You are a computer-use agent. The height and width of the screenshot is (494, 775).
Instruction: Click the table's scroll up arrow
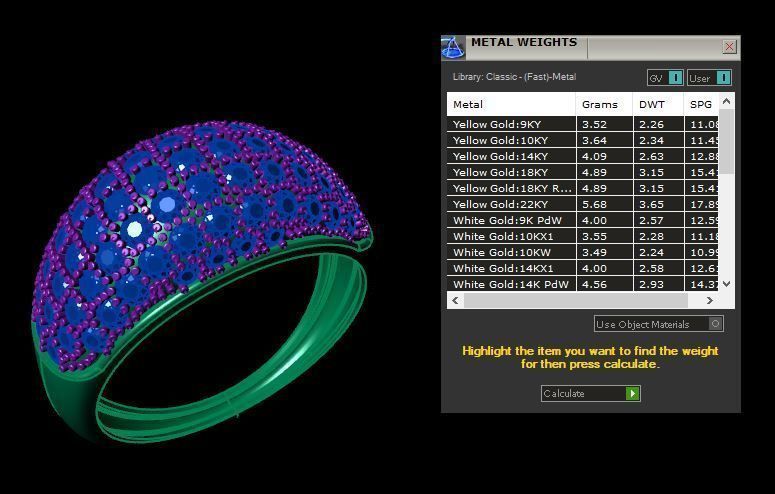click(x=726, y=101)
